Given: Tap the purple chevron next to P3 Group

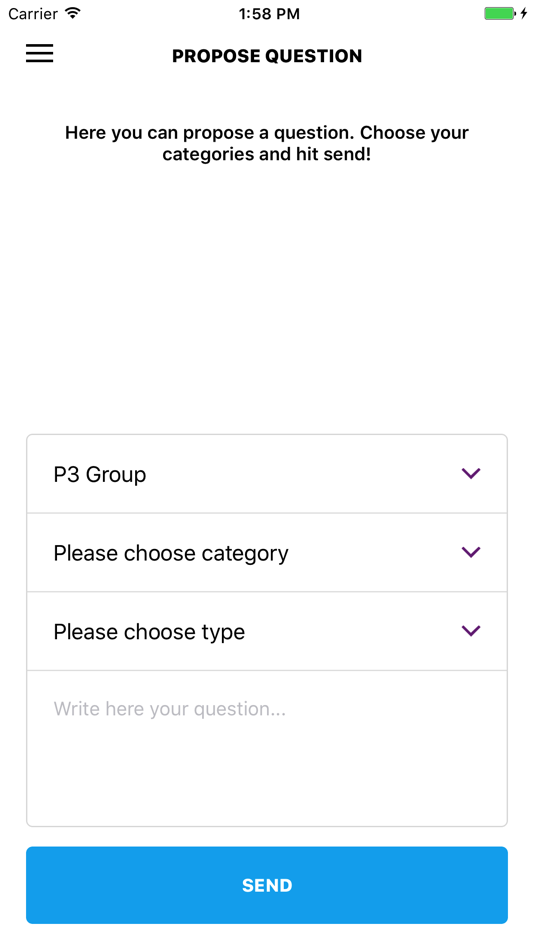Looking at the screenshot, I should pyautogui.click(x=471, y=473).
